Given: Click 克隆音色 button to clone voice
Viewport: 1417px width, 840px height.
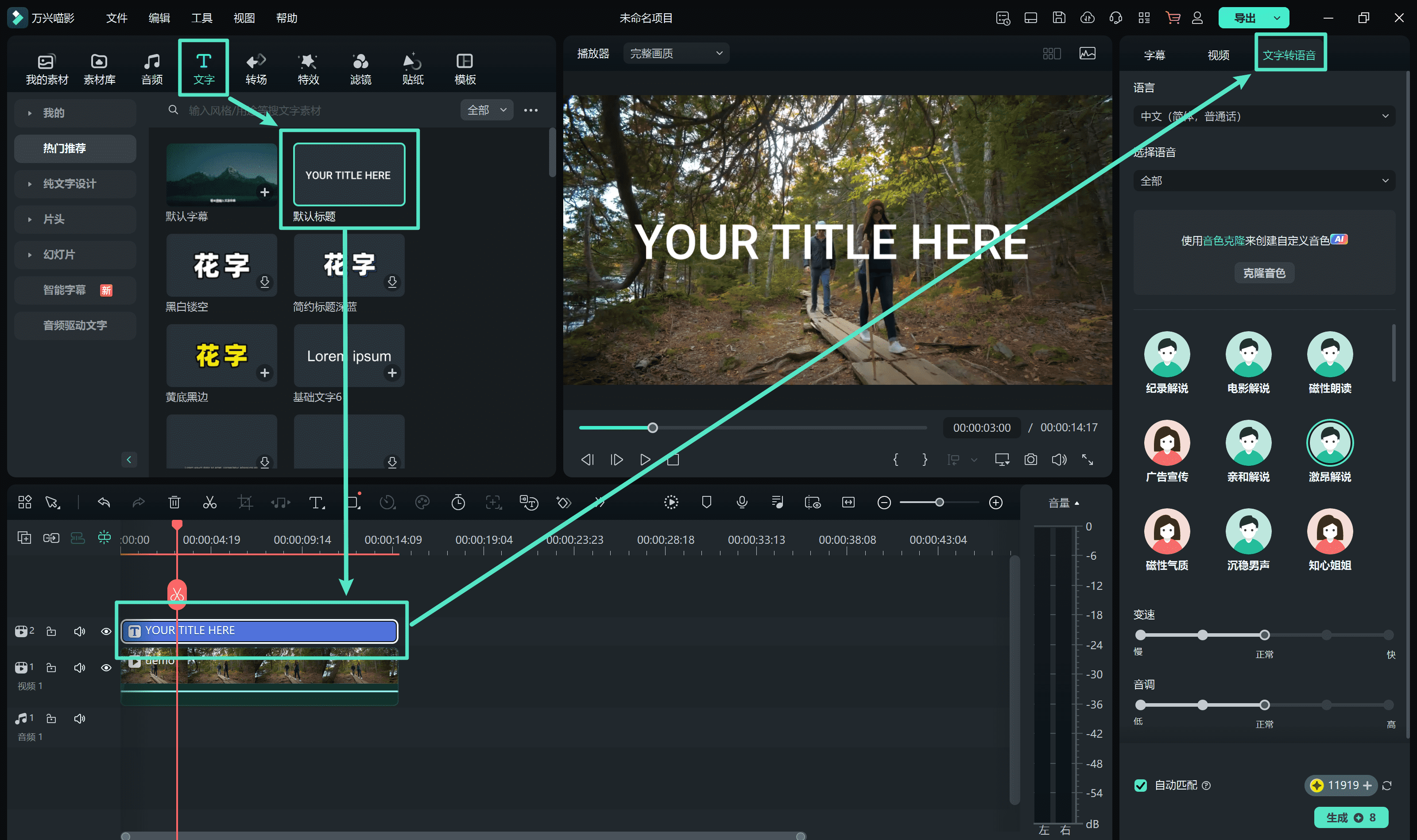Looking at the screenshot, I should 1263,272.
